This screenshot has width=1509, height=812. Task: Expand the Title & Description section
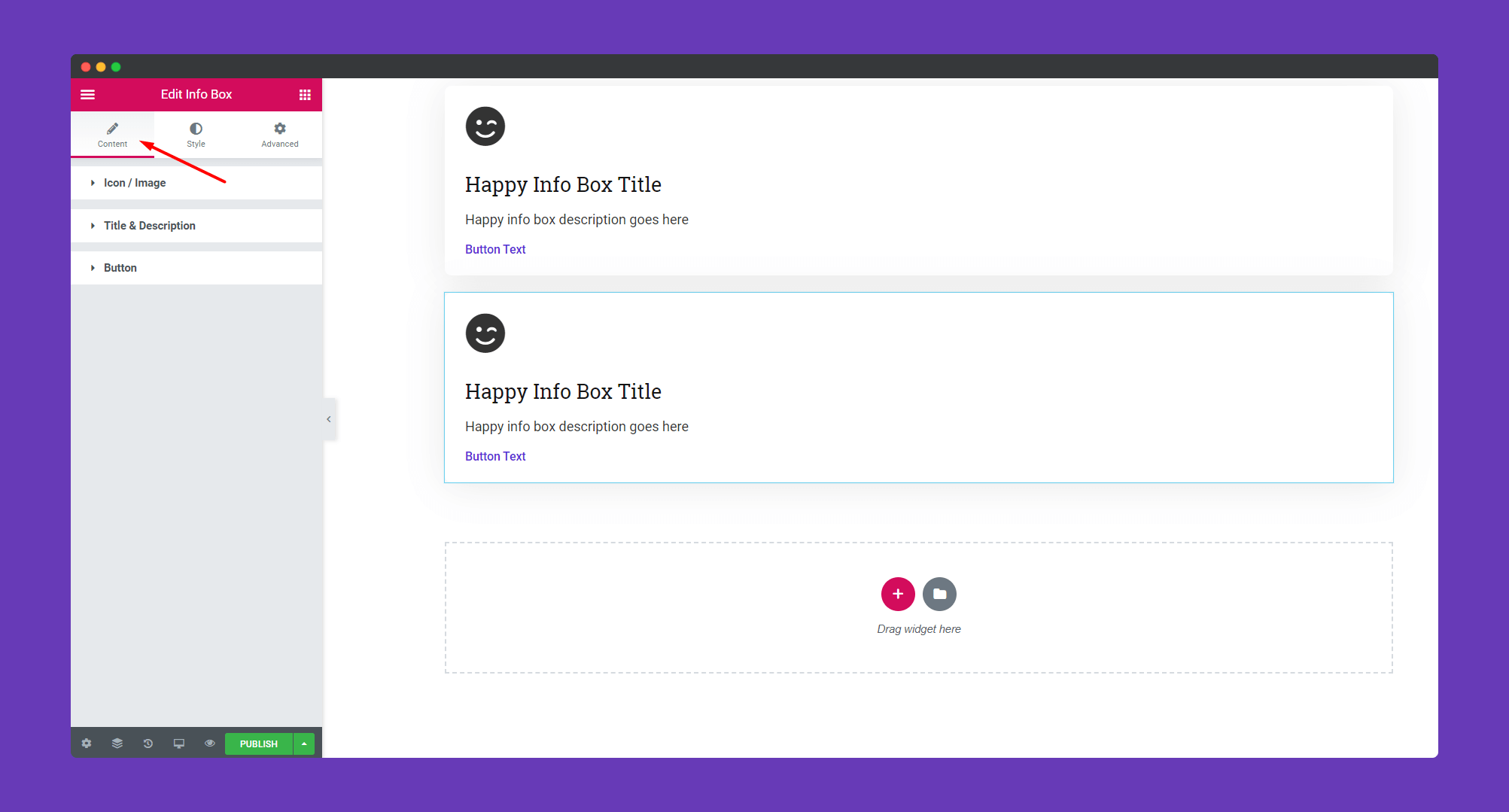pyautogui.click(x=149, y=226)
